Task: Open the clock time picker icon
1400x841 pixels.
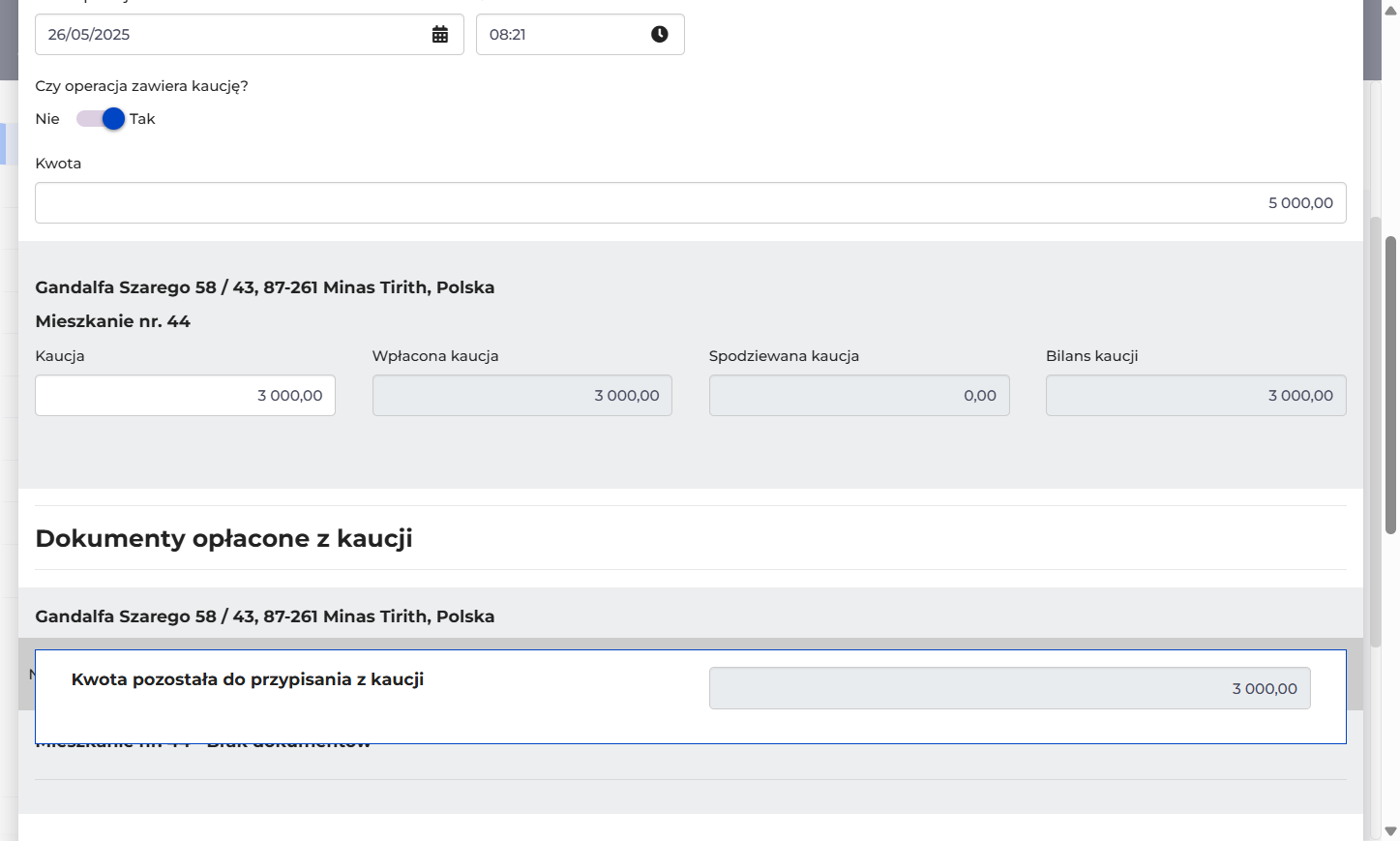Action: [660, 35]
